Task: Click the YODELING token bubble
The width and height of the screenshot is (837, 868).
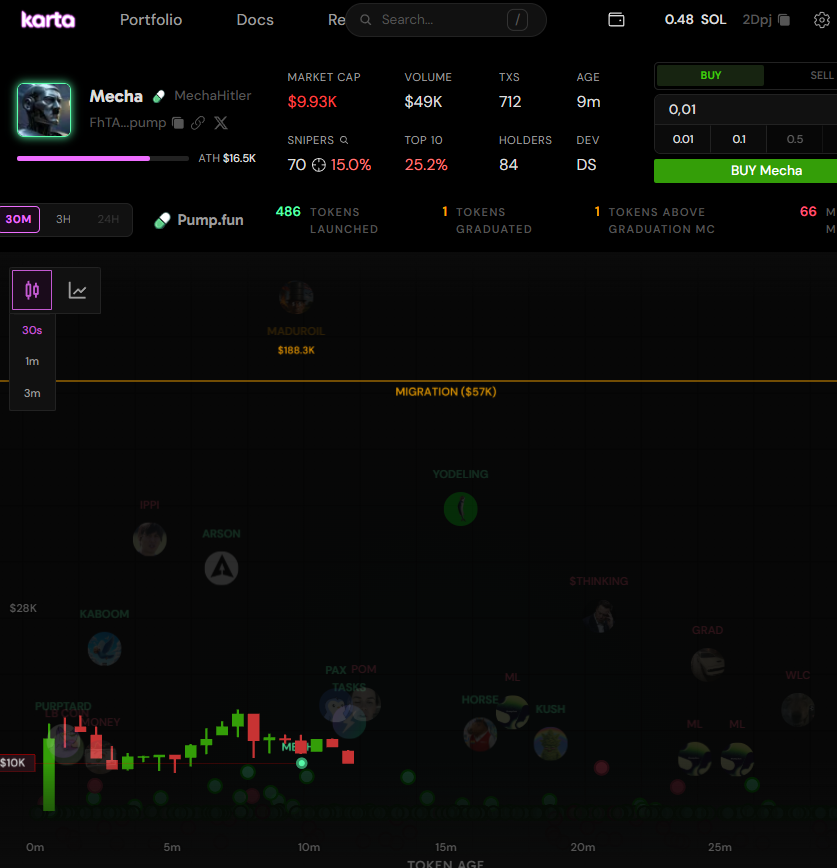Action: point(461,509)
